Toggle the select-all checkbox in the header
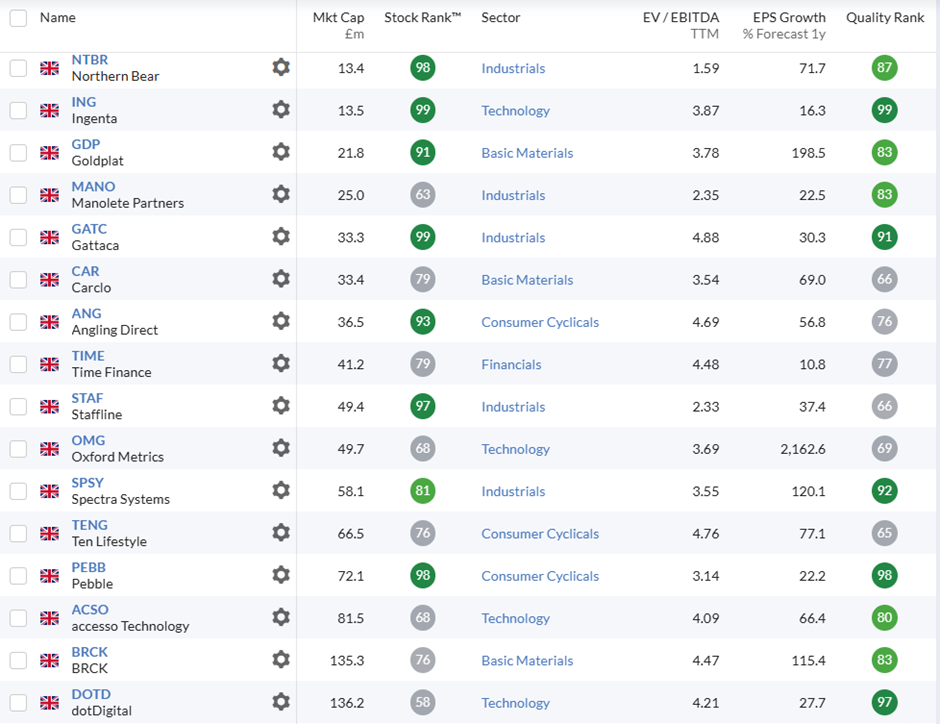The width and height of the screenshot is (940, 724). click(x=18, y=18)
